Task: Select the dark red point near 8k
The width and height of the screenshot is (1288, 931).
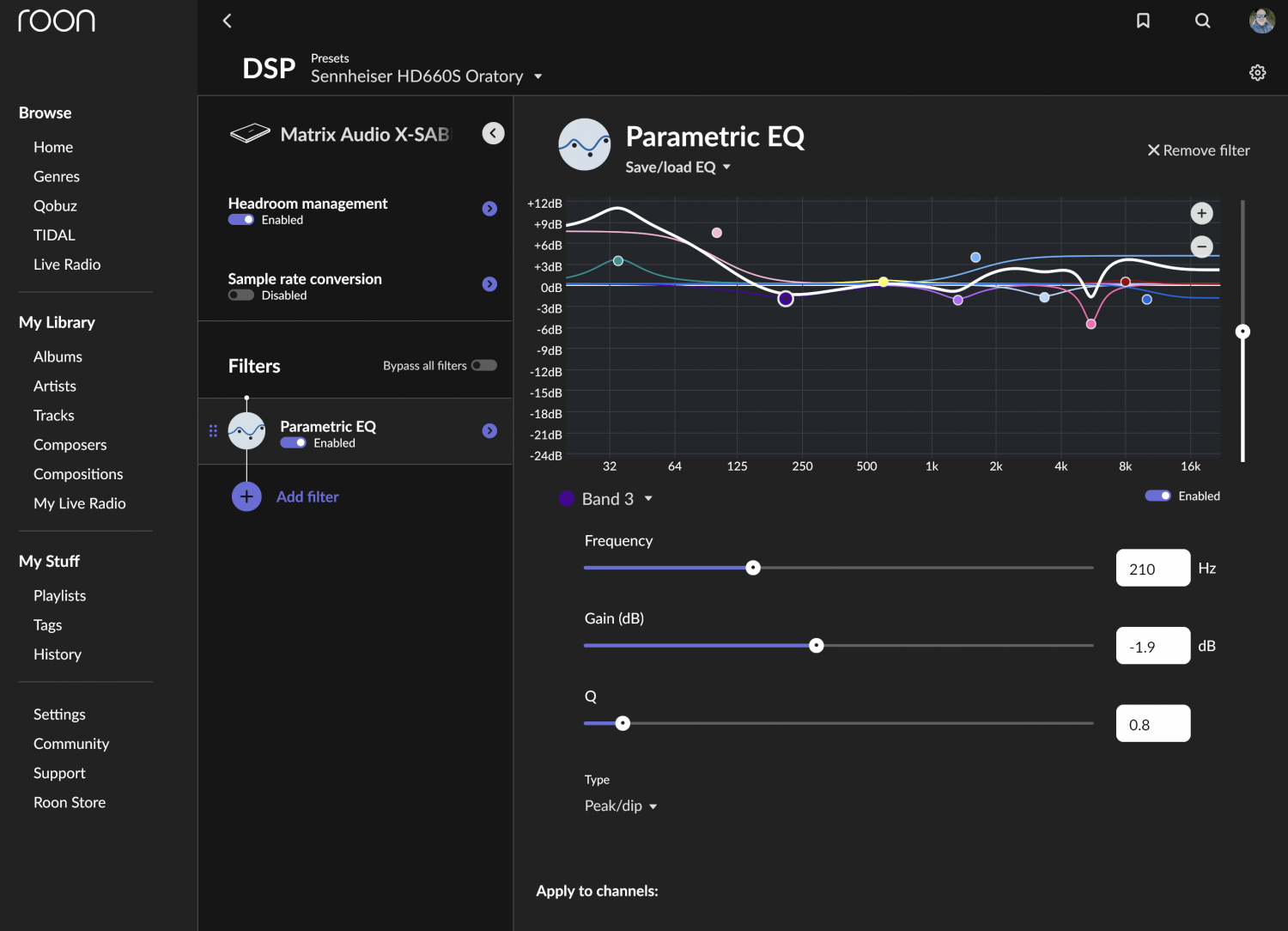Action: pos(1125,282)
